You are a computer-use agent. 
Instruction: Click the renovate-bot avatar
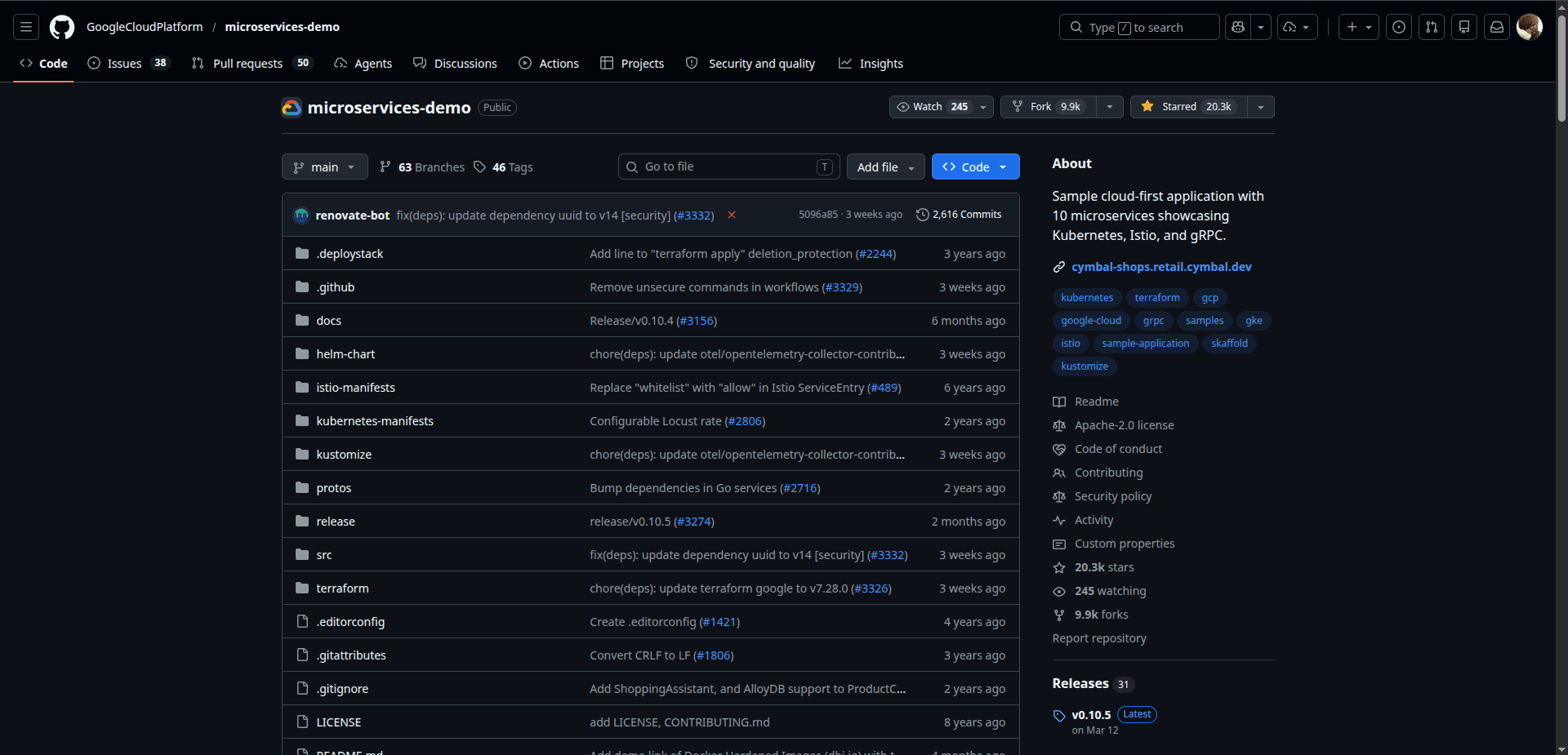(301, 215)
